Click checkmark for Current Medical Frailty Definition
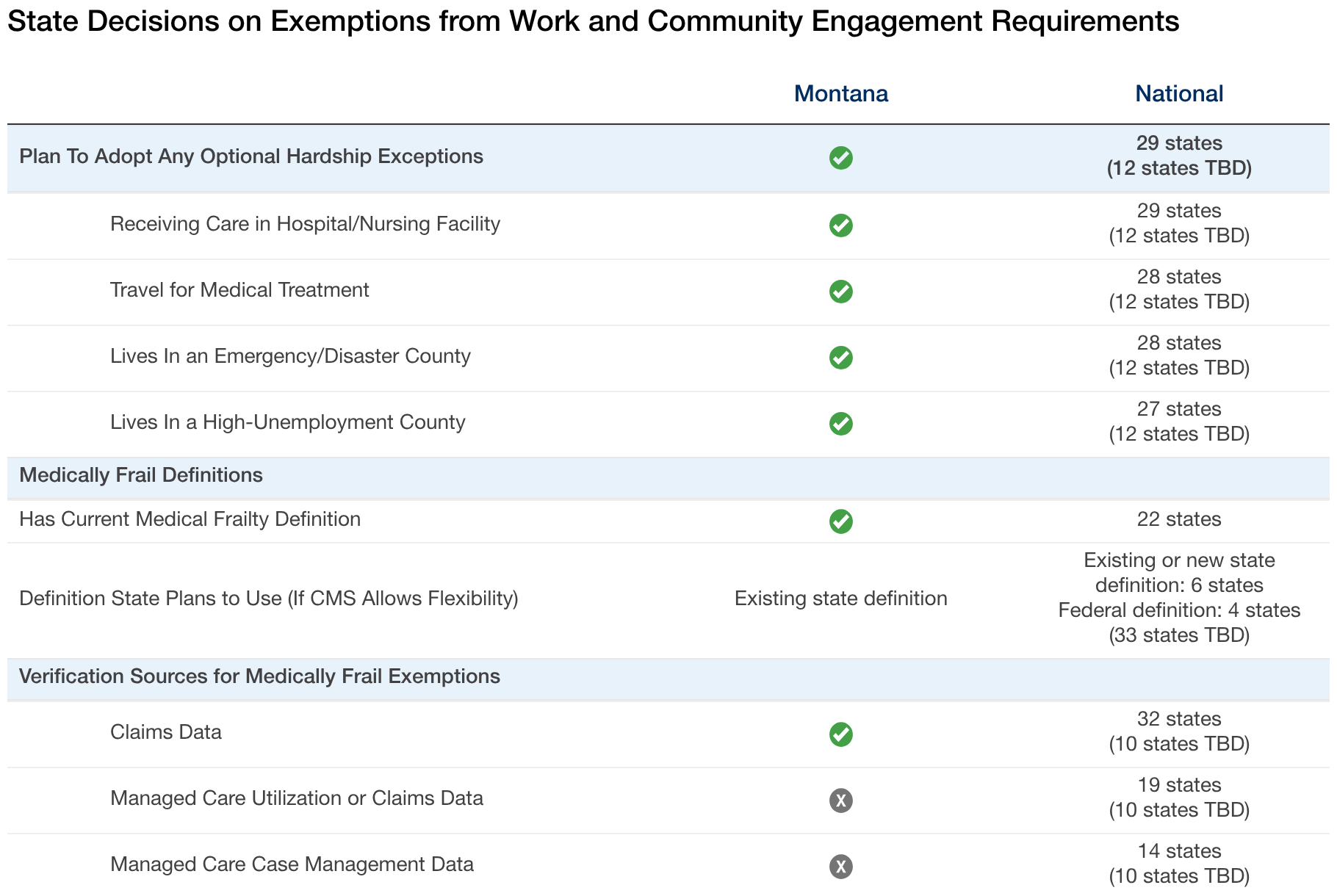 click(x=840, y=521)
